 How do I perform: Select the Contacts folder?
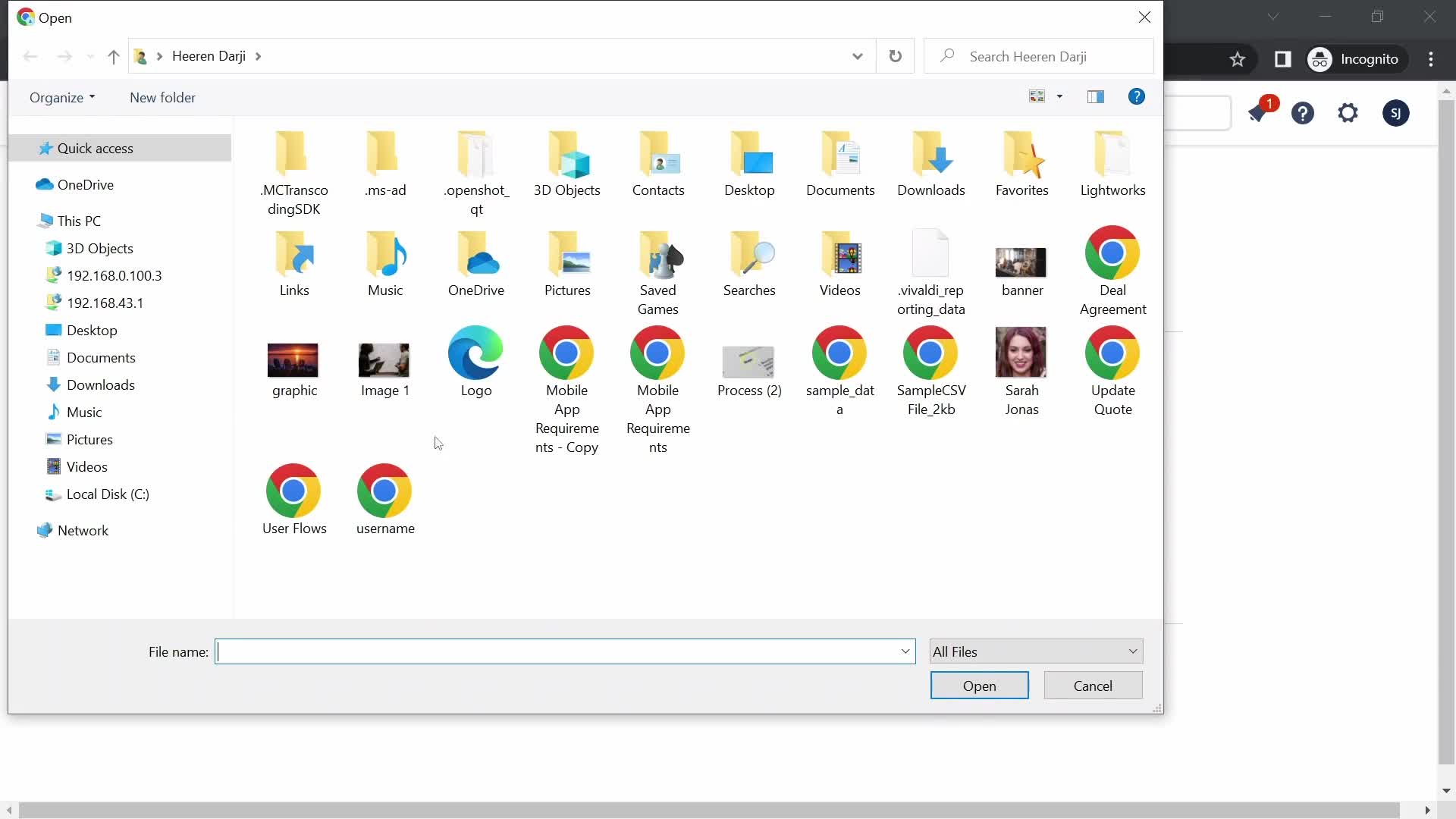click(x=658, y=165)
